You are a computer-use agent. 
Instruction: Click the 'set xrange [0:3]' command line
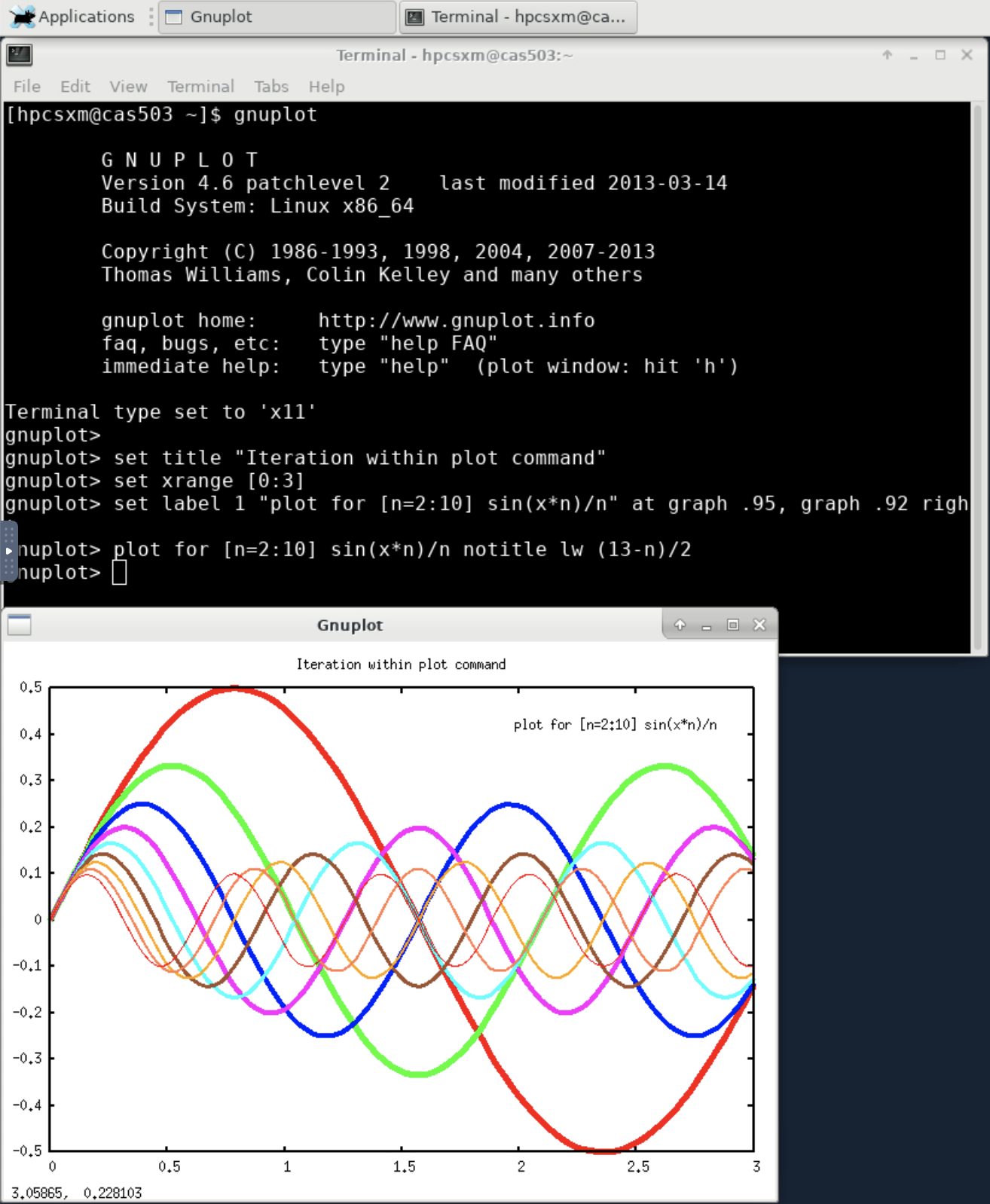point(154,481)
